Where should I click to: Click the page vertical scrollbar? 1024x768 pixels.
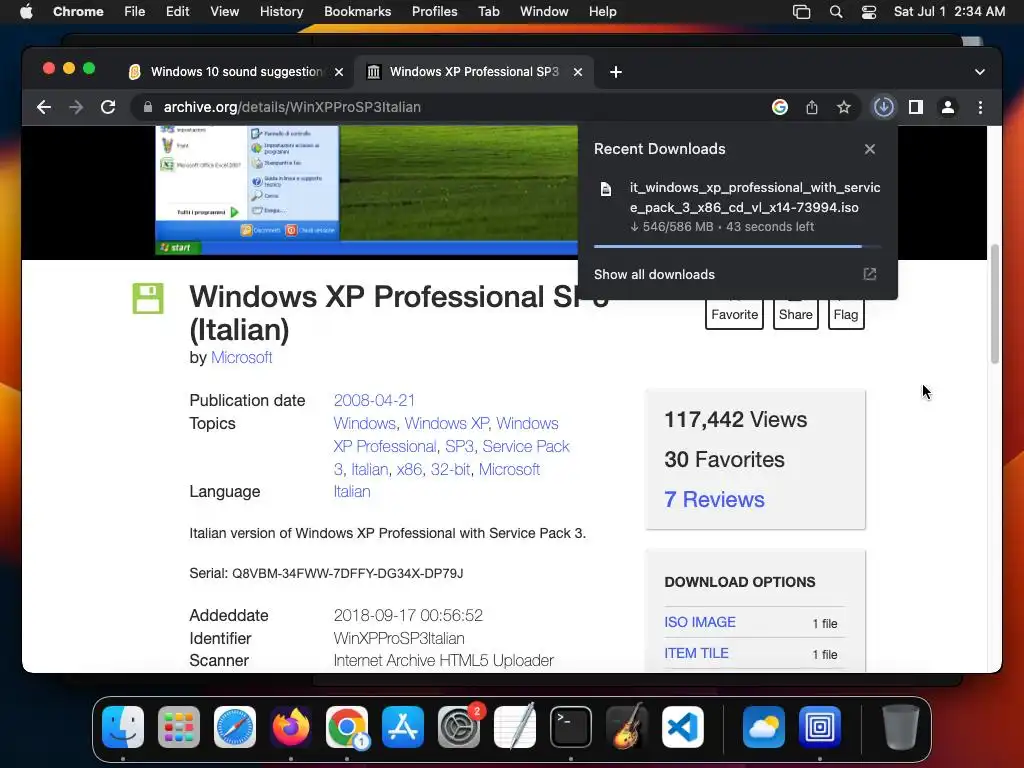click(995, 304)
